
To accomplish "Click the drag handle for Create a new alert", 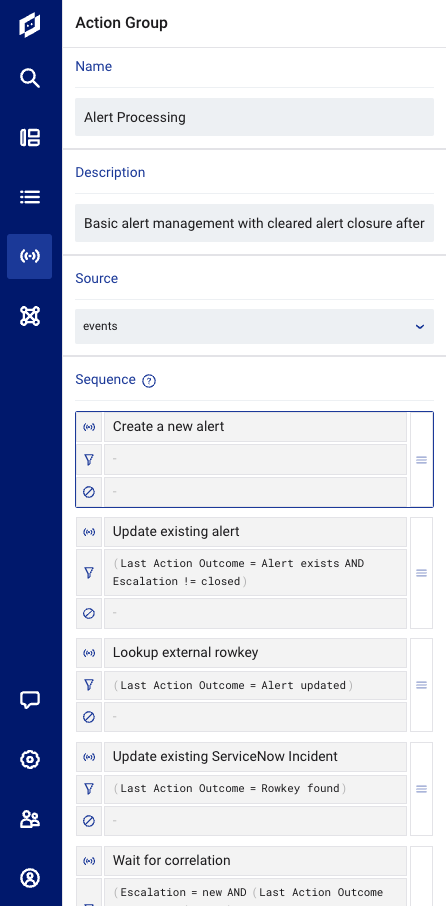I will click(x=422, y=460).
